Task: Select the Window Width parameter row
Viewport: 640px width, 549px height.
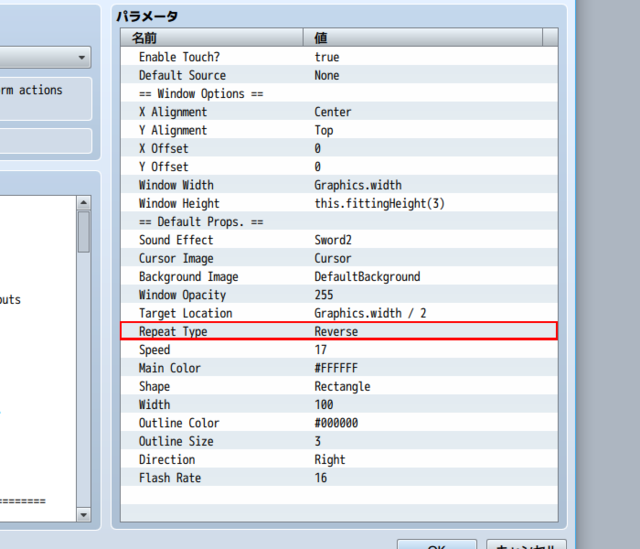Action: 339,185
